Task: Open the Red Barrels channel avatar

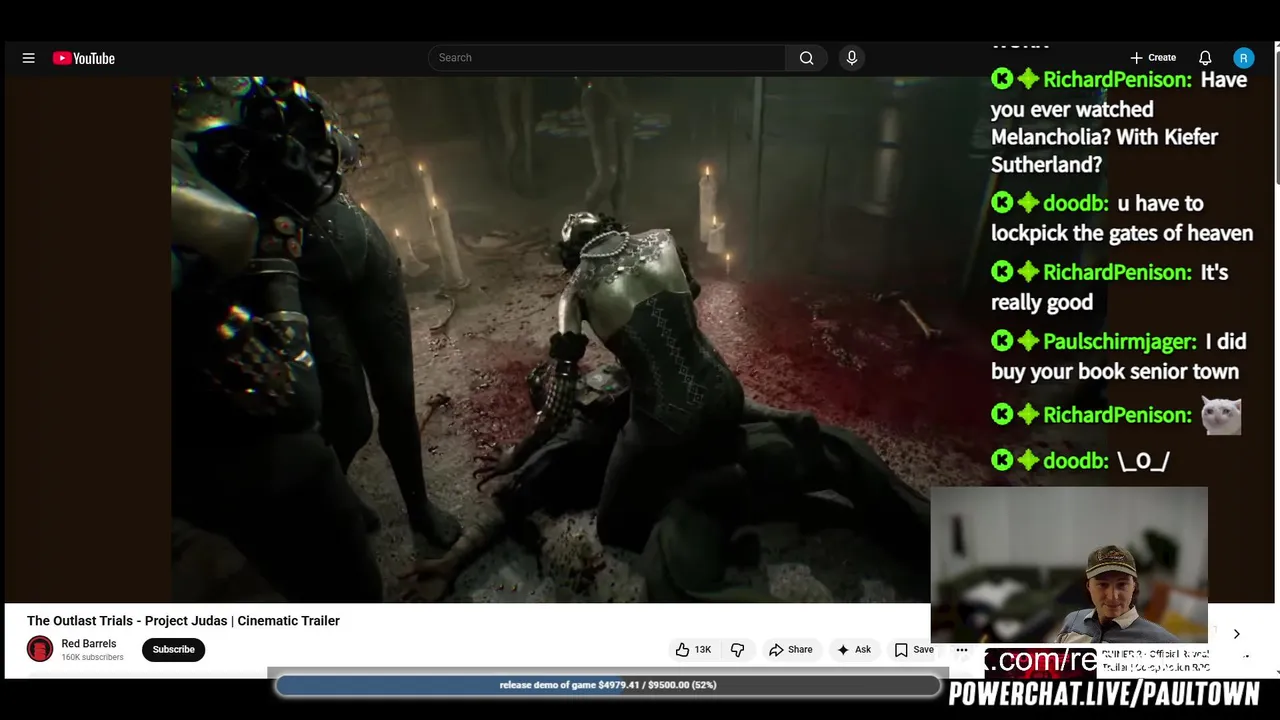Action: click(x=40, y=650)
